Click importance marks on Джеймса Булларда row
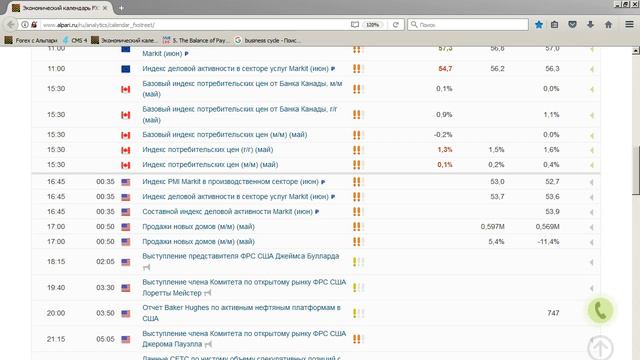The width and height of the screenshot is (640, 360). pyautogui.click(x=358, y=262)
